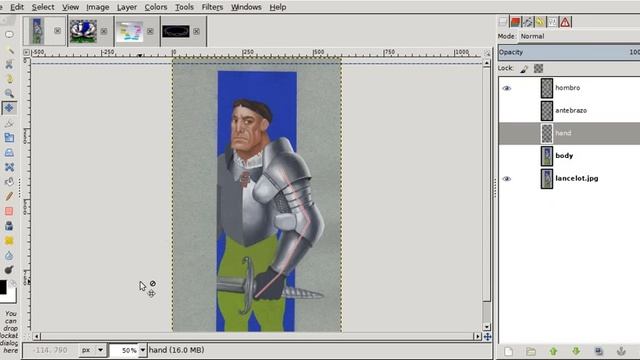Open the Colors menu

coord(156,7)
